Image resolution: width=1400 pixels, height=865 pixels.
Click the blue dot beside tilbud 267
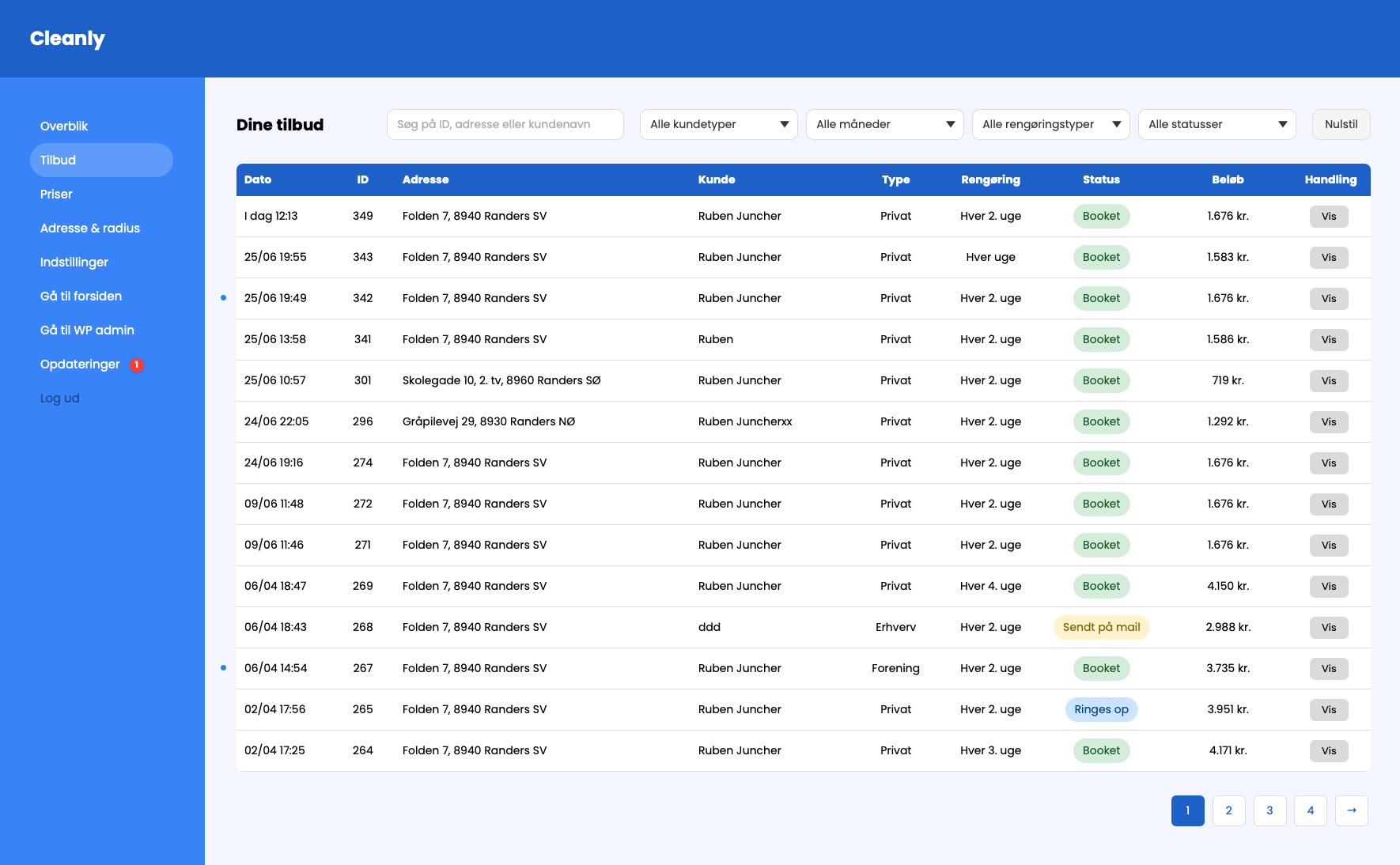pos(223,668)
